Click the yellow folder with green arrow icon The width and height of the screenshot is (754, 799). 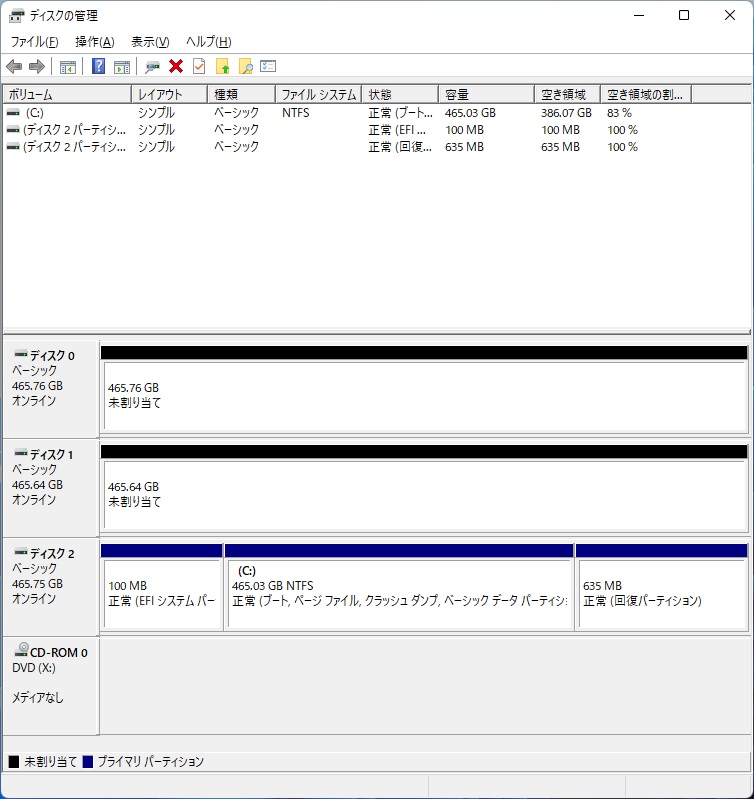223,66
